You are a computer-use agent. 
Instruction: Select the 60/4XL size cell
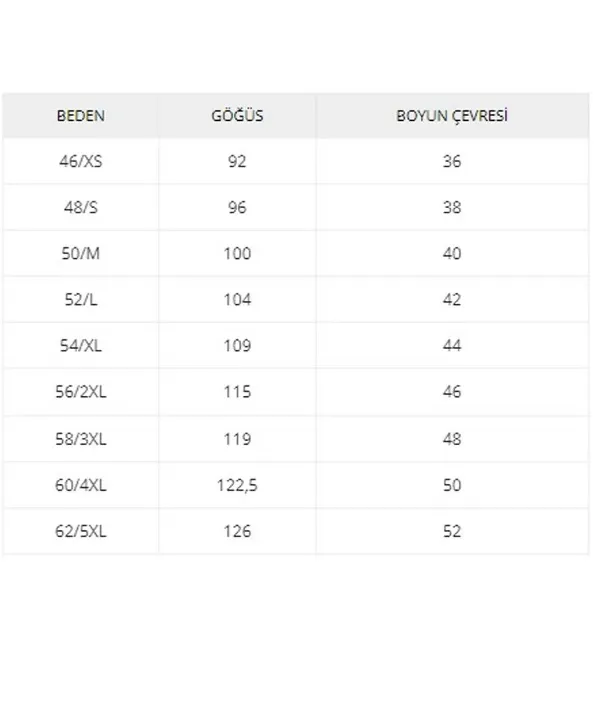(x=81, y=485)
